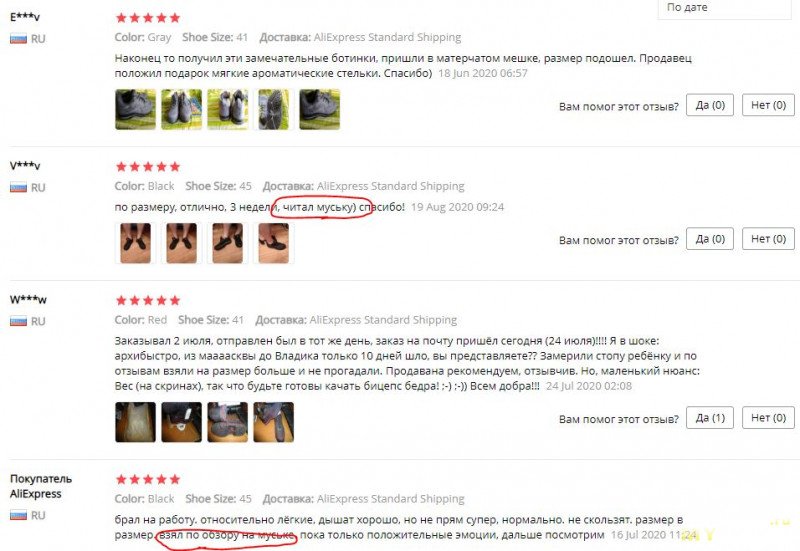Open fourth photo in V***v's review
Image resolution: width=800 pixels, height=551 pixels.
[x=273, y=243]
